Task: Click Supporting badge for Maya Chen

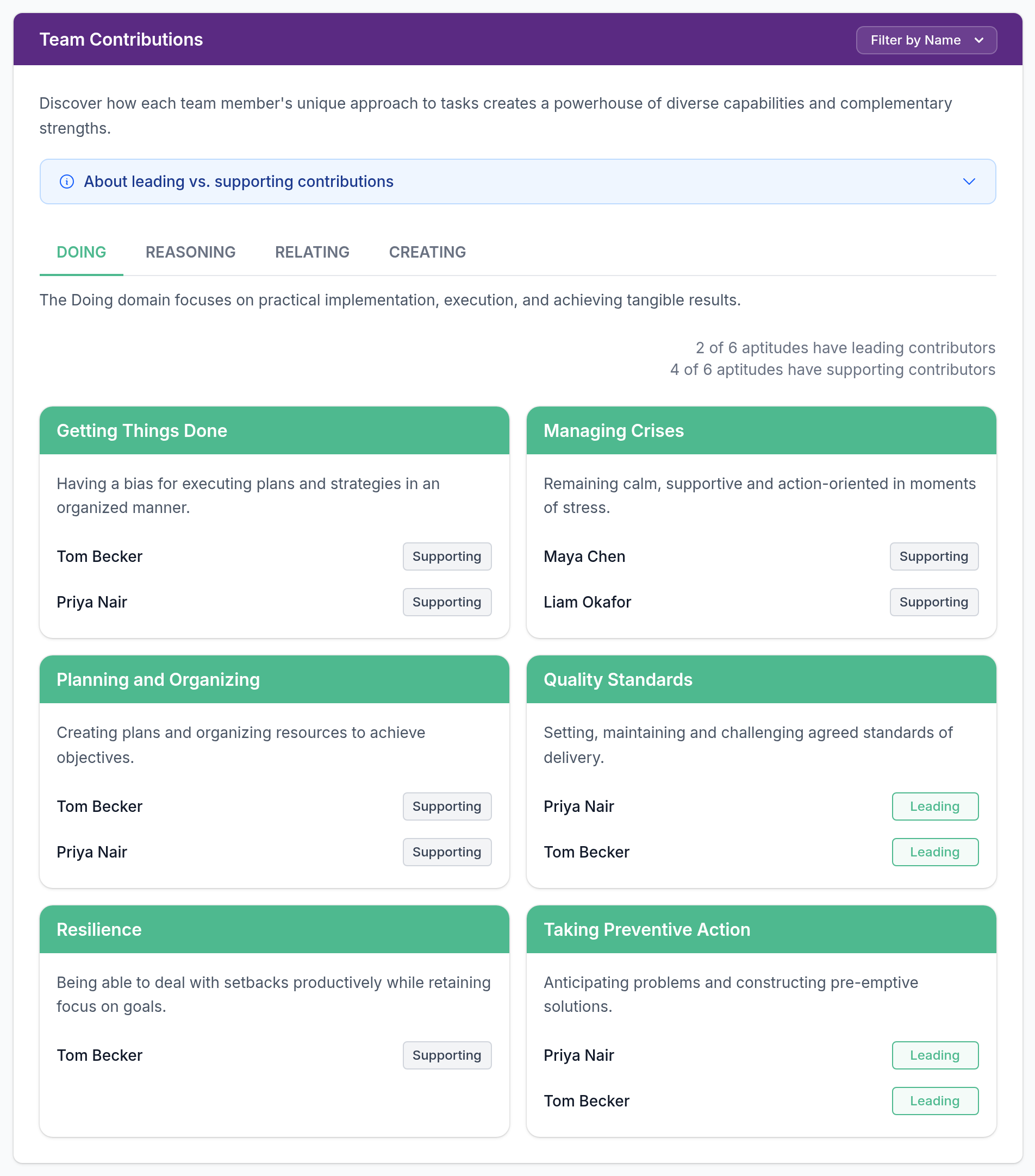Action: pos(934,556)
